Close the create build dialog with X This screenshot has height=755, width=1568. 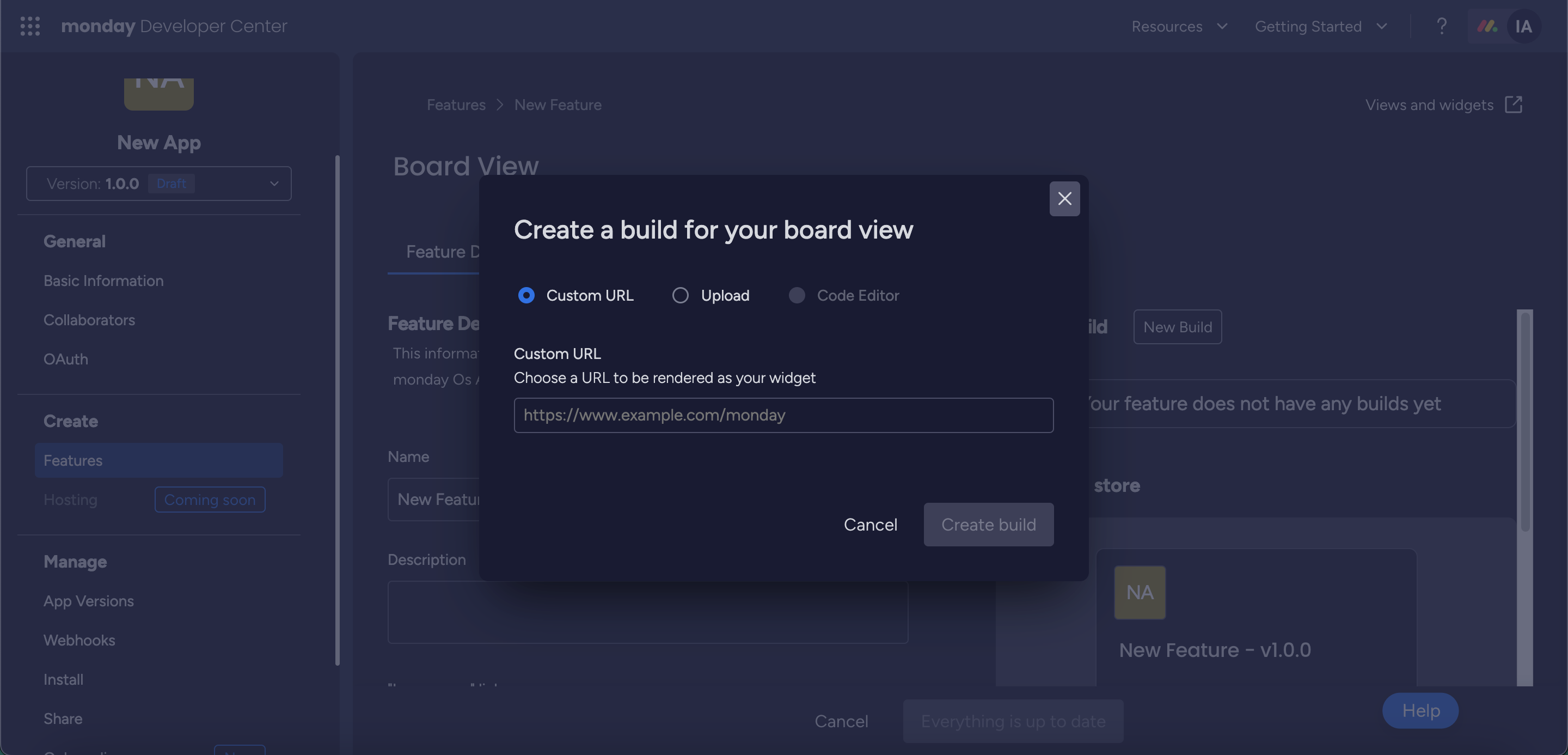click(x=1064, y=198)
